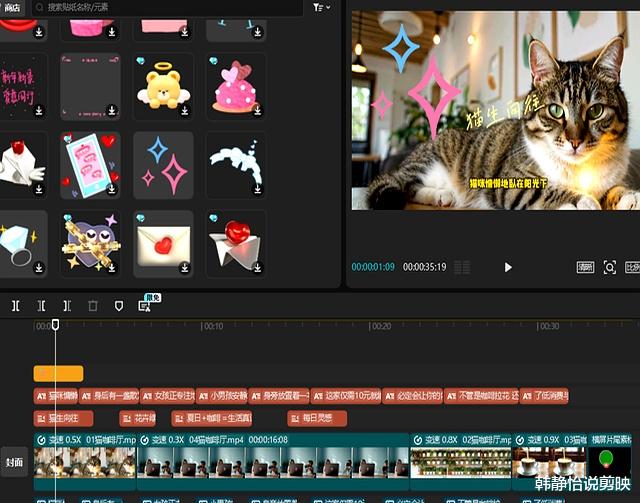Select the blue and pink sparkle stars sticker
The width and height of the screenshot is (640, 503).
pyautogui.click(x=164, y=165)
